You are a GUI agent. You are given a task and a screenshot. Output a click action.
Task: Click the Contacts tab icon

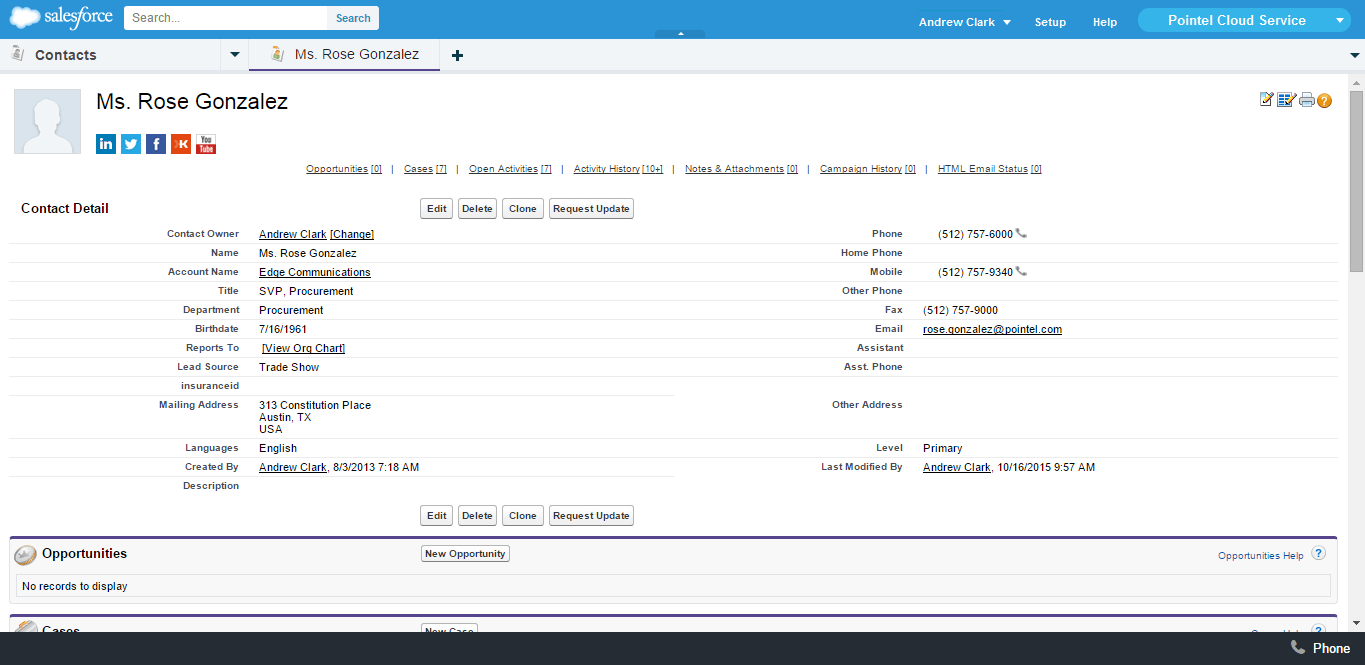coord(17,54)
